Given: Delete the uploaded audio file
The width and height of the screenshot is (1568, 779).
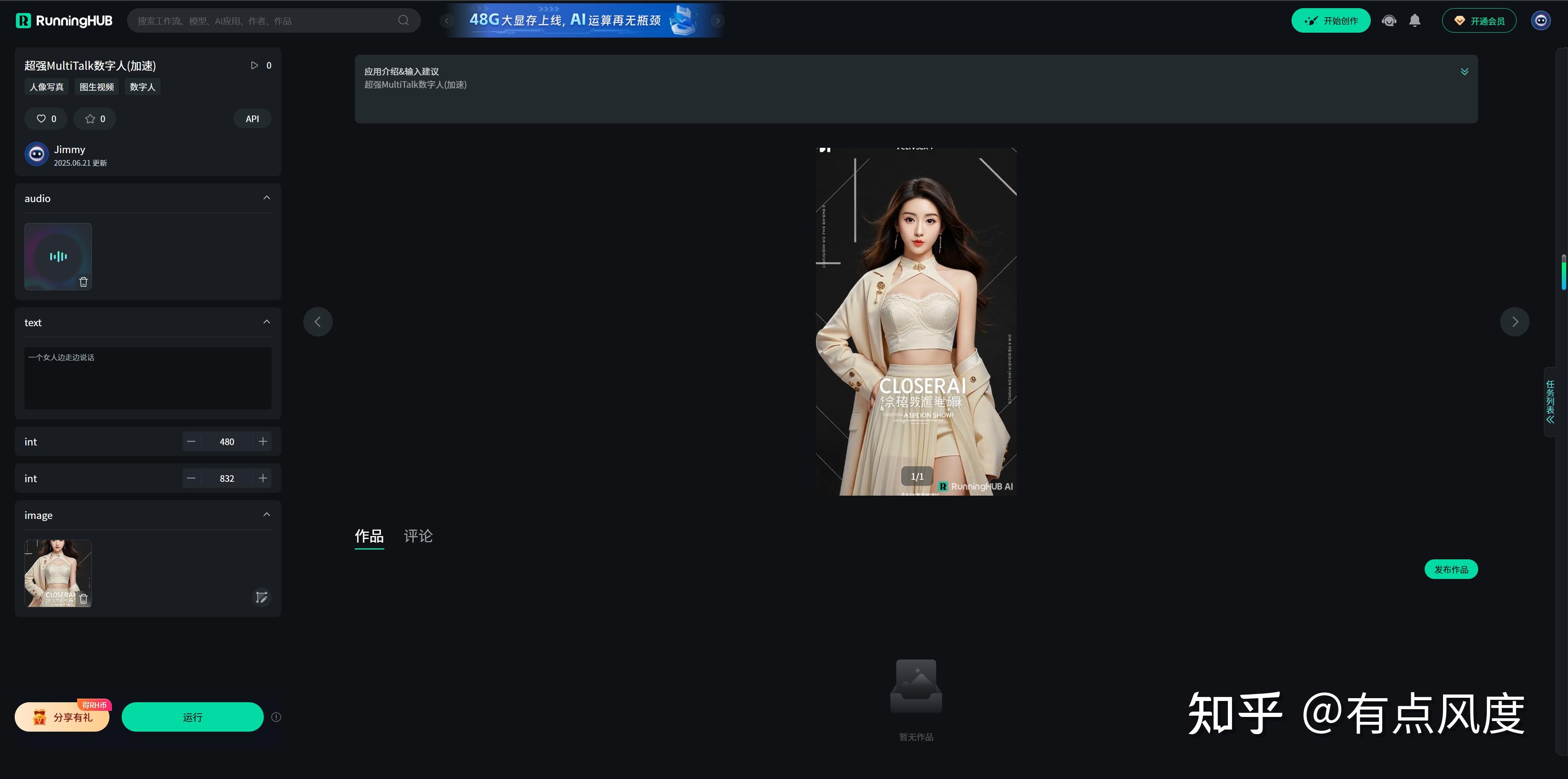Looking at the screenshot, I should pos(83,282).
